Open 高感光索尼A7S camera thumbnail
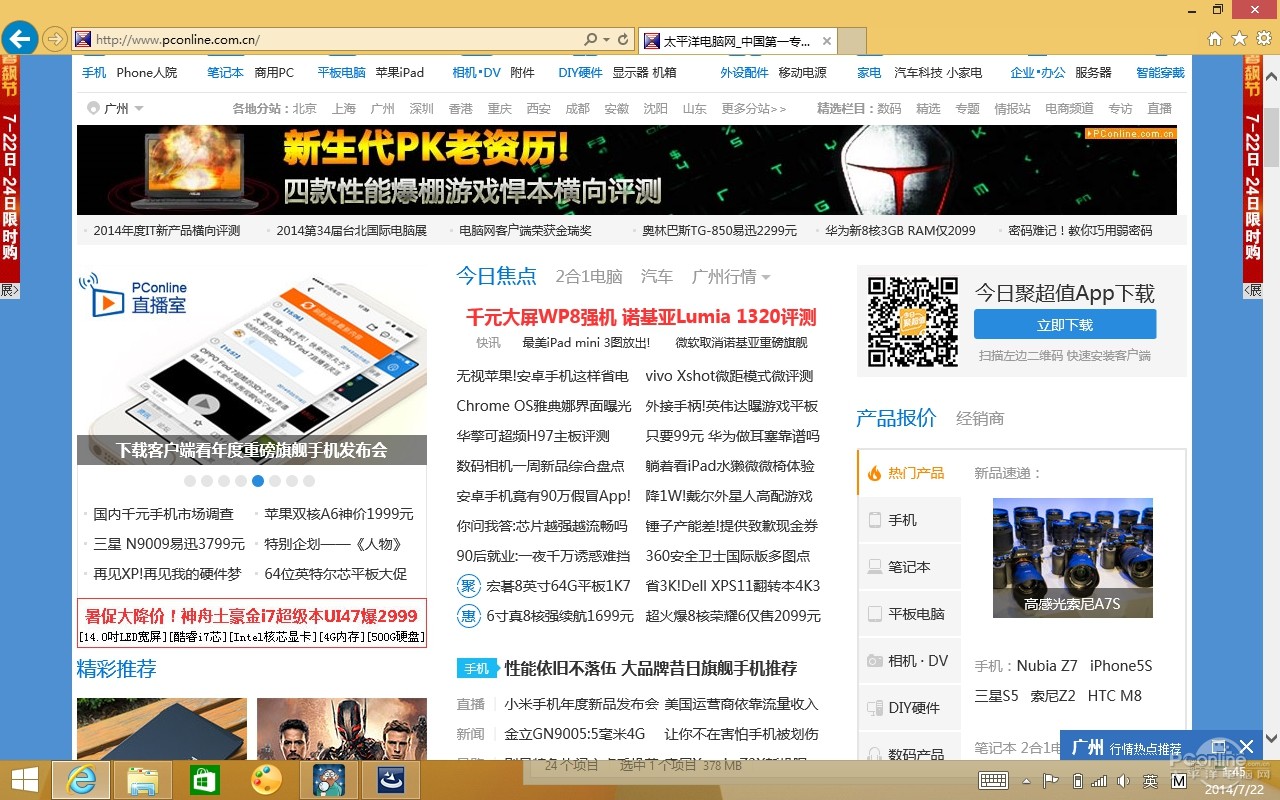1280x800 pixels. click(x=1072, y=557)
